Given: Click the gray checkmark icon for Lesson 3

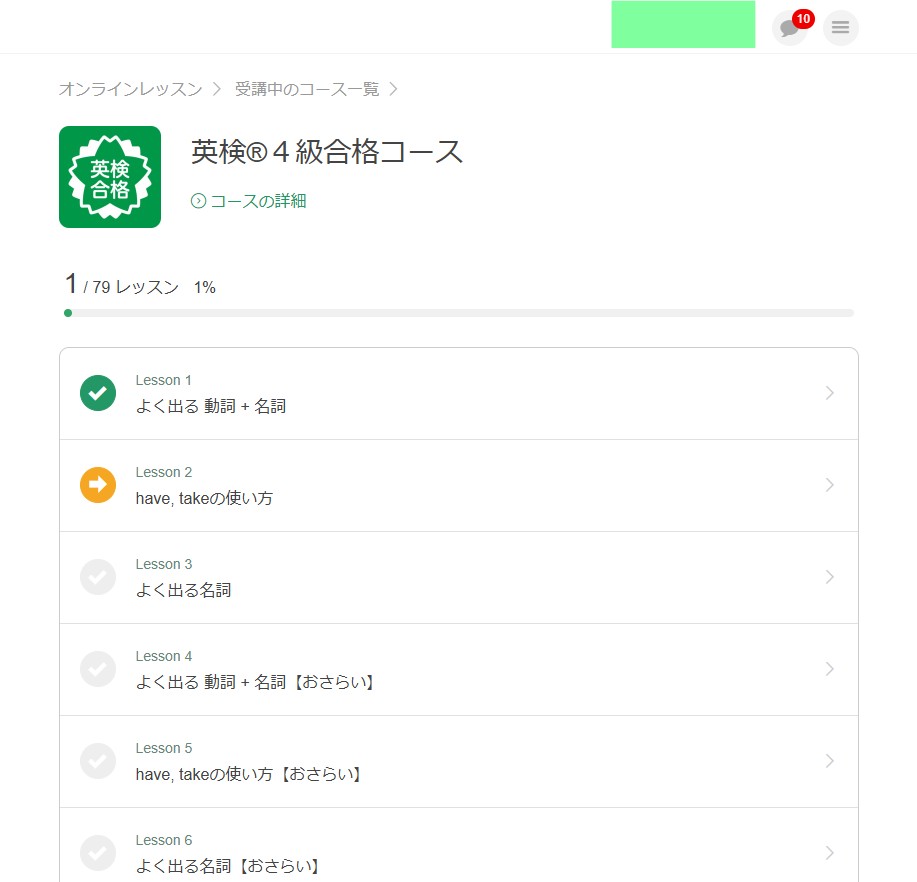Looking at the screenshot, I should (x=98, y=577).
